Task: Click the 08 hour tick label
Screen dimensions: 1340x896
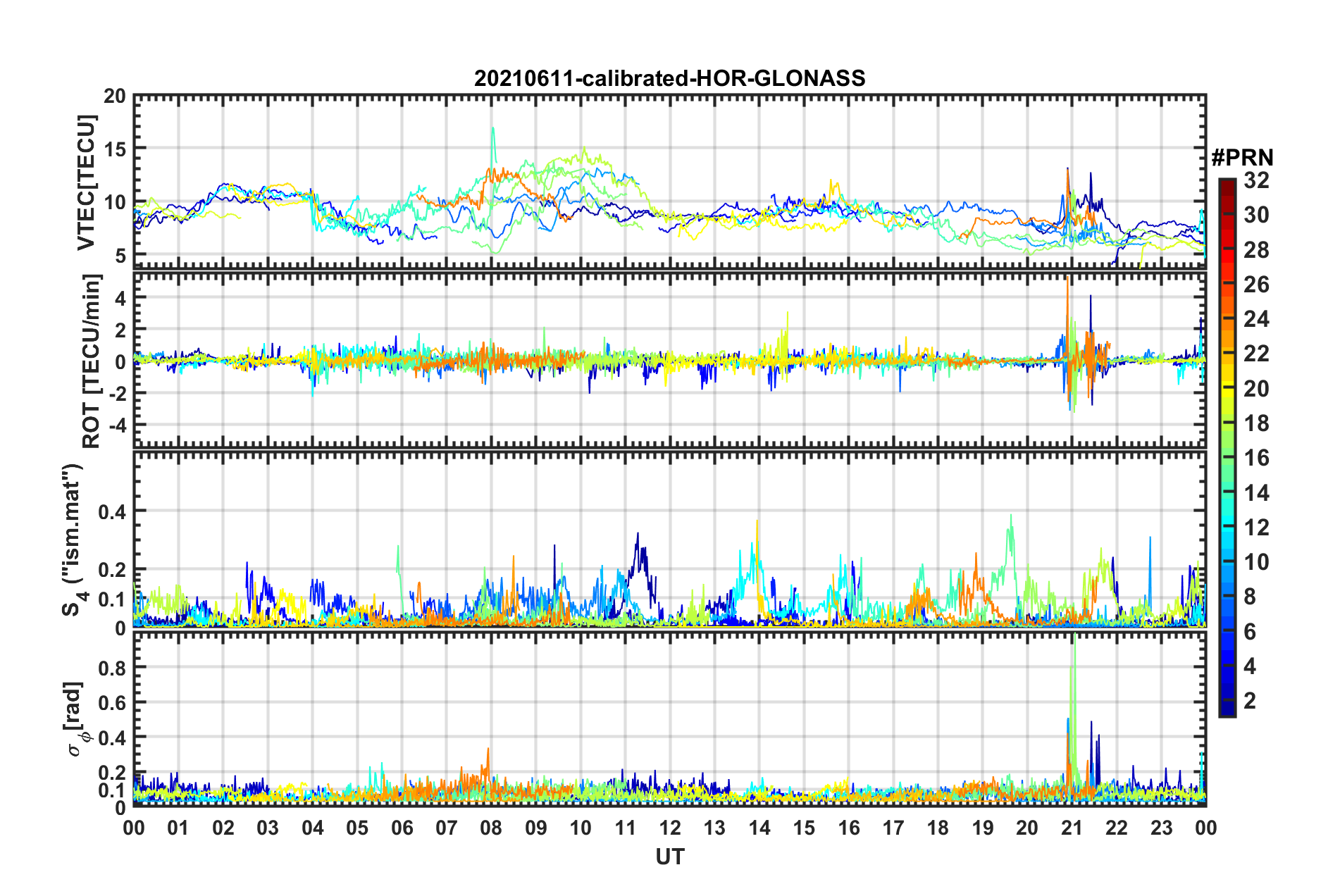Action: click(x=491, y=828)
